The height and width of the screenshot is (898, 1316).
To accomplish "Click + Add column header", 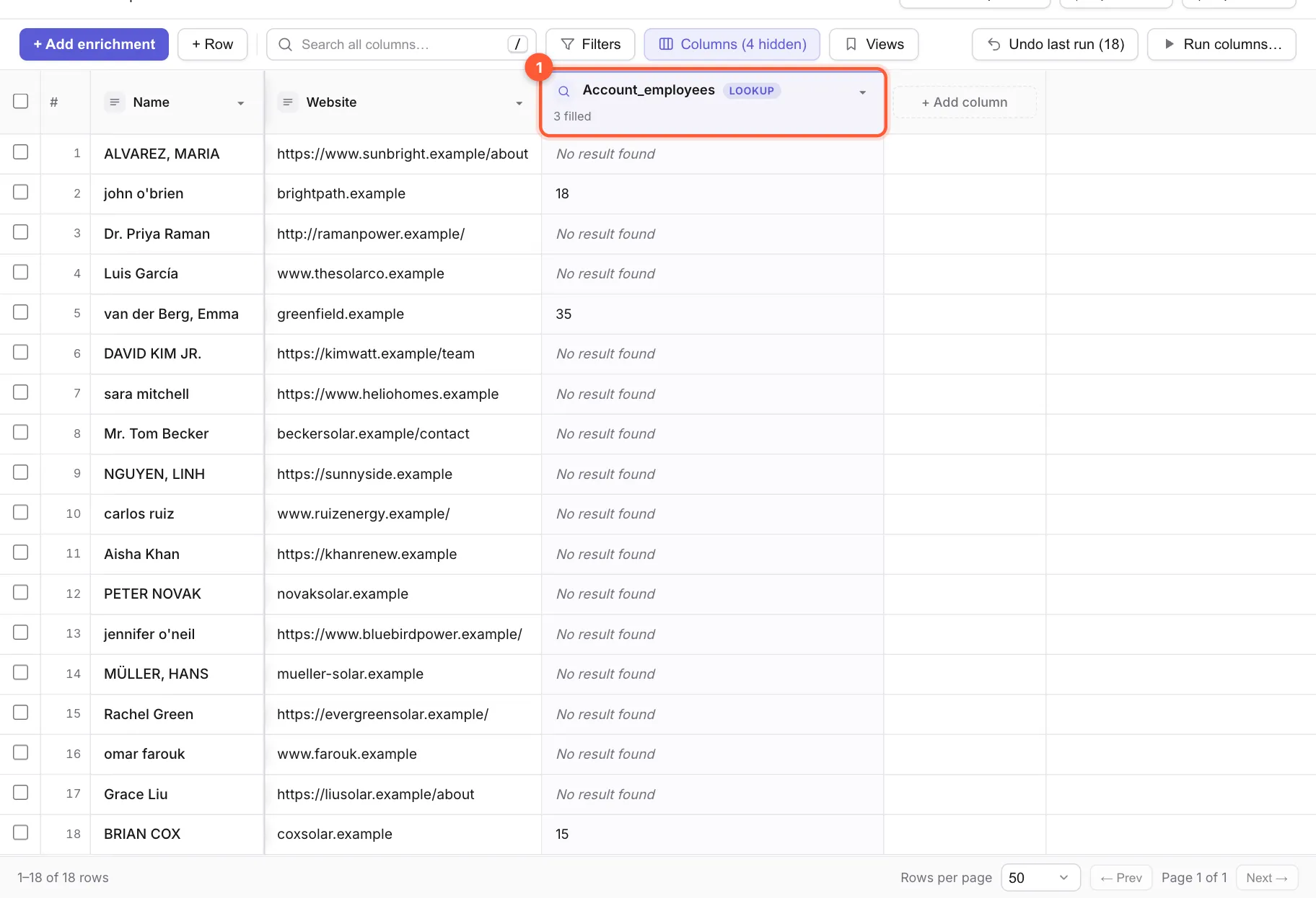I will pos(964,102).
